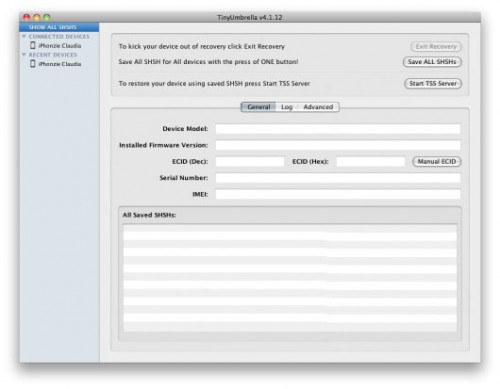This screenshot has width=500, height=389.
Task: Click the Exit Recovery button
Action: [x=436, y=47]
